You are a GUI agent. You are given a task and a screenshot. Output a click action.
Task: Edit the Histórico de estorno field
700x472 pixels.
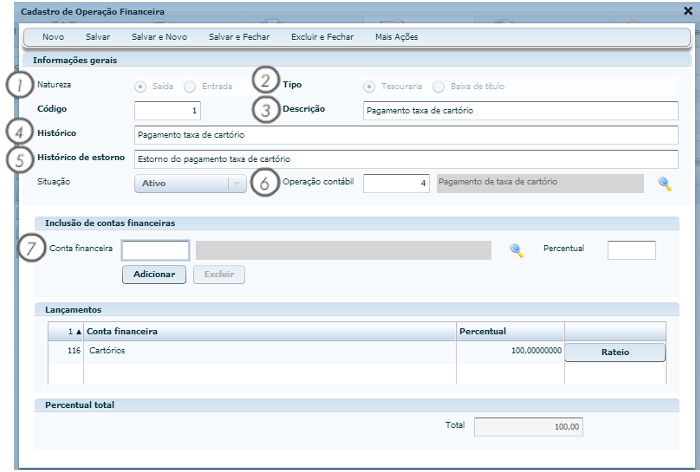pyautogui.click(x=406, y=159)
